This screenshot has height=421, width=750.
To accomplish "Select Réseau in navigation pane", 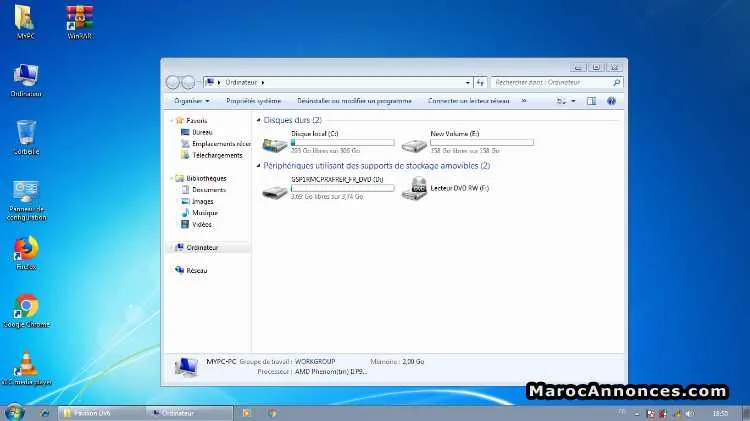I will (x=191, y=271).
